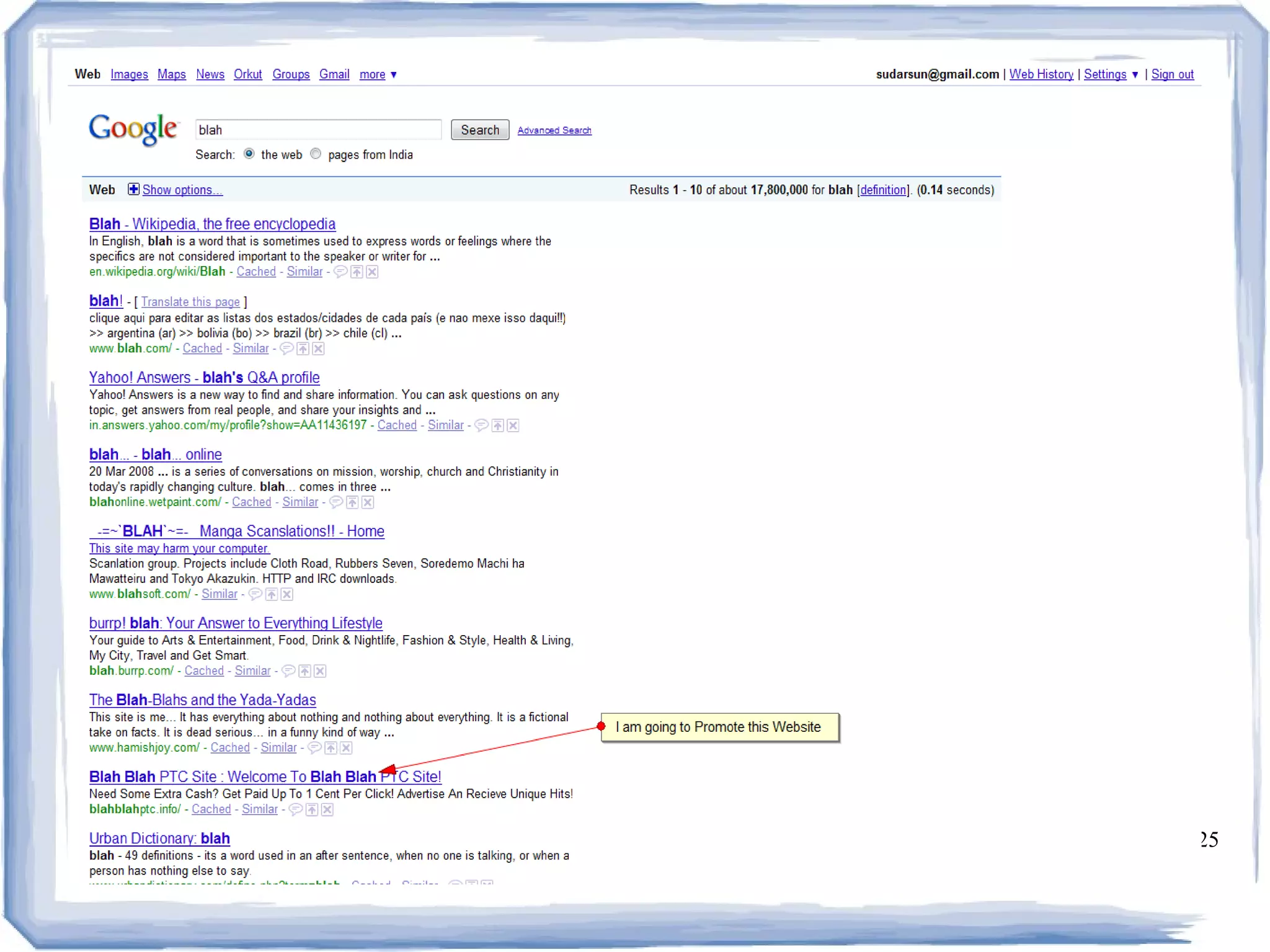Click the Google logo
Viewport: 1270px width, 952px height.
coord(134,129)
